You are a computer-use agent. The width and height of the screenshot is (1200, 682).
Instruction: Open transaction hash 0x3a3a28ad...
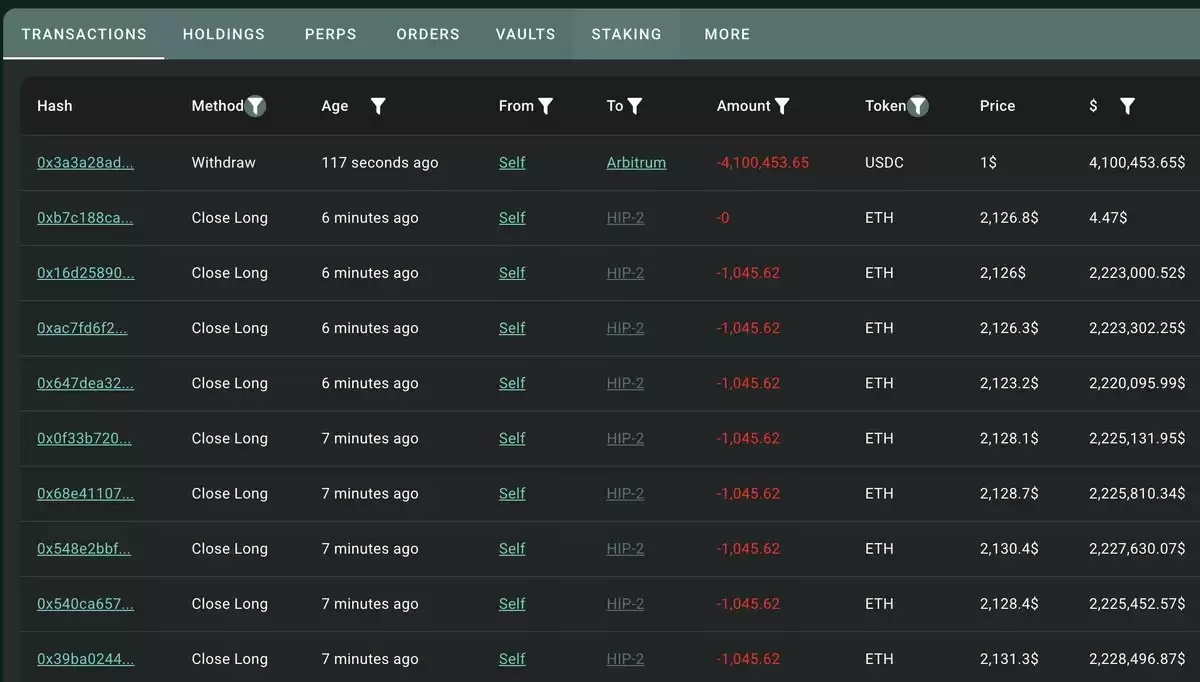point(85,163)
